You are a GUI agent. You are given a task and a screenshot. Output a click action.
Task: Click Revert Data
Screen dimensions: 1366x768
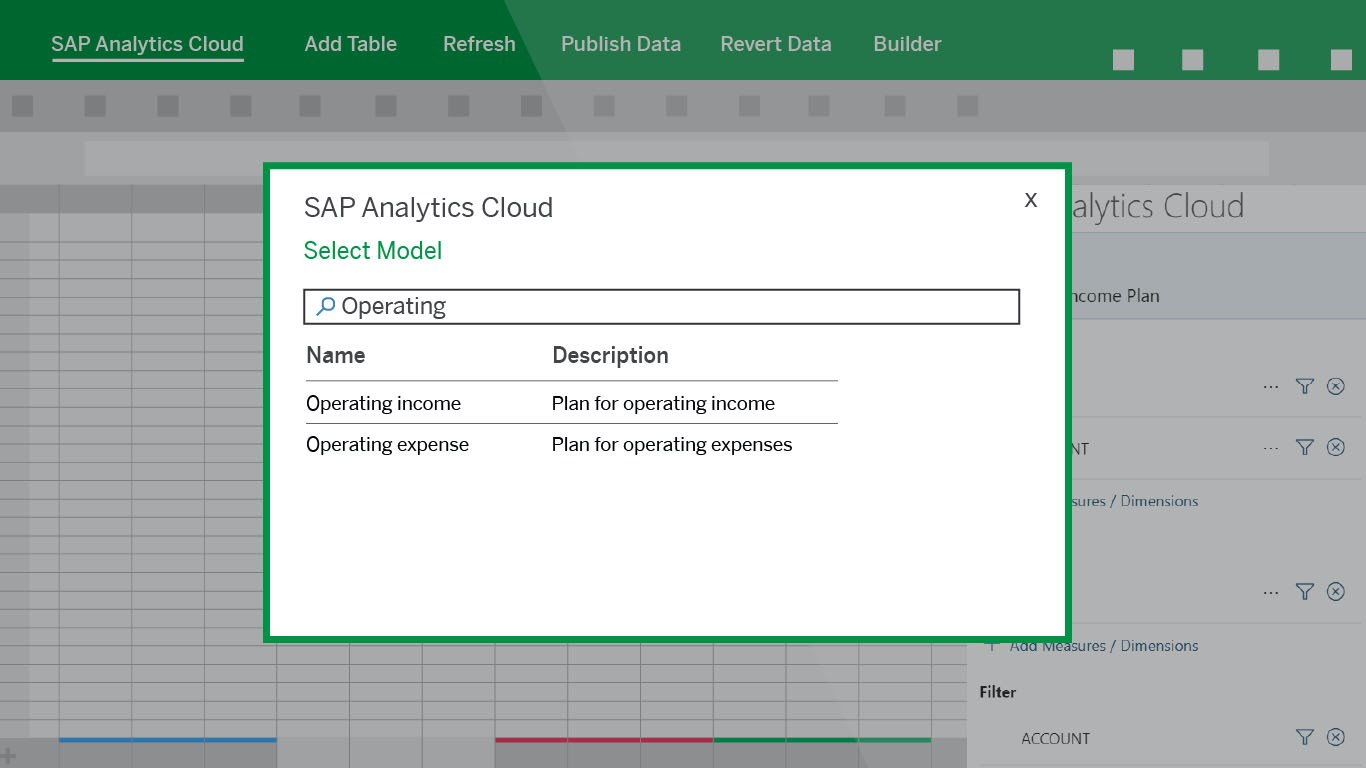tap(776, 44)
